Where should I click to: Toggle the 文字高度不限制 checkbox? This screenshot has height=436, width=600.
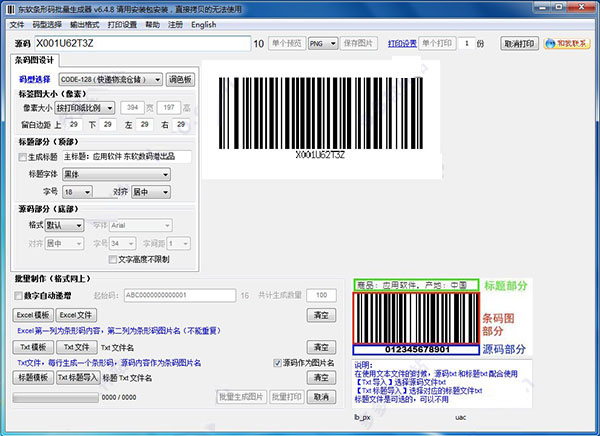click(x=111, y=259)
